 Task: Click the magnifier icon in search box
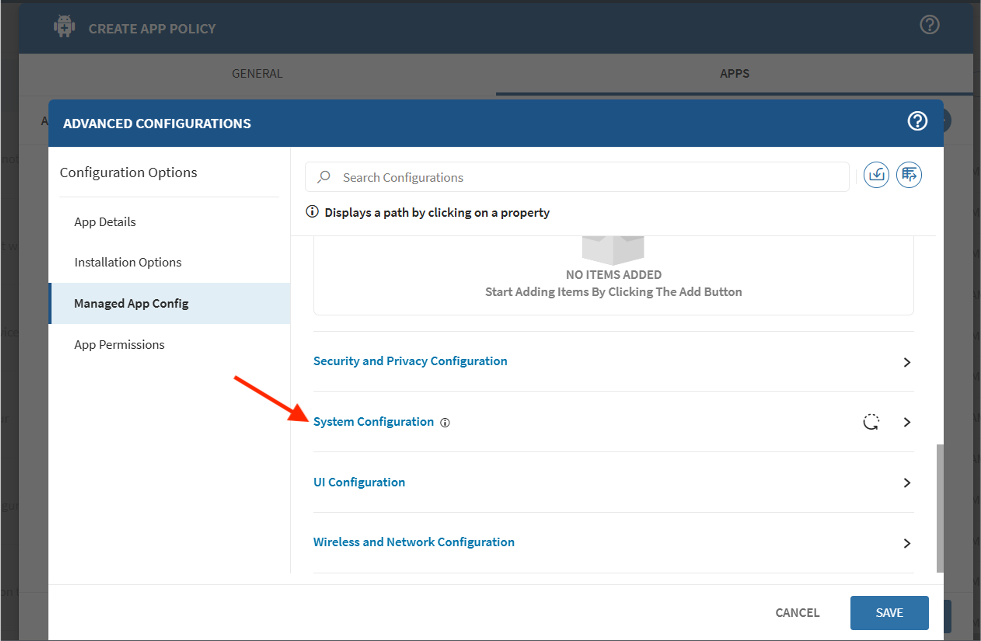tap(324, 177)
